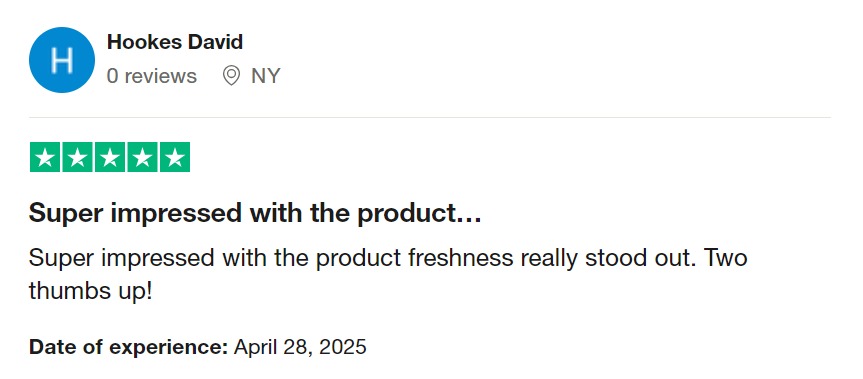863x379 pixels.
Task: Select the fifth green rating star
Action: coord(175,157)
